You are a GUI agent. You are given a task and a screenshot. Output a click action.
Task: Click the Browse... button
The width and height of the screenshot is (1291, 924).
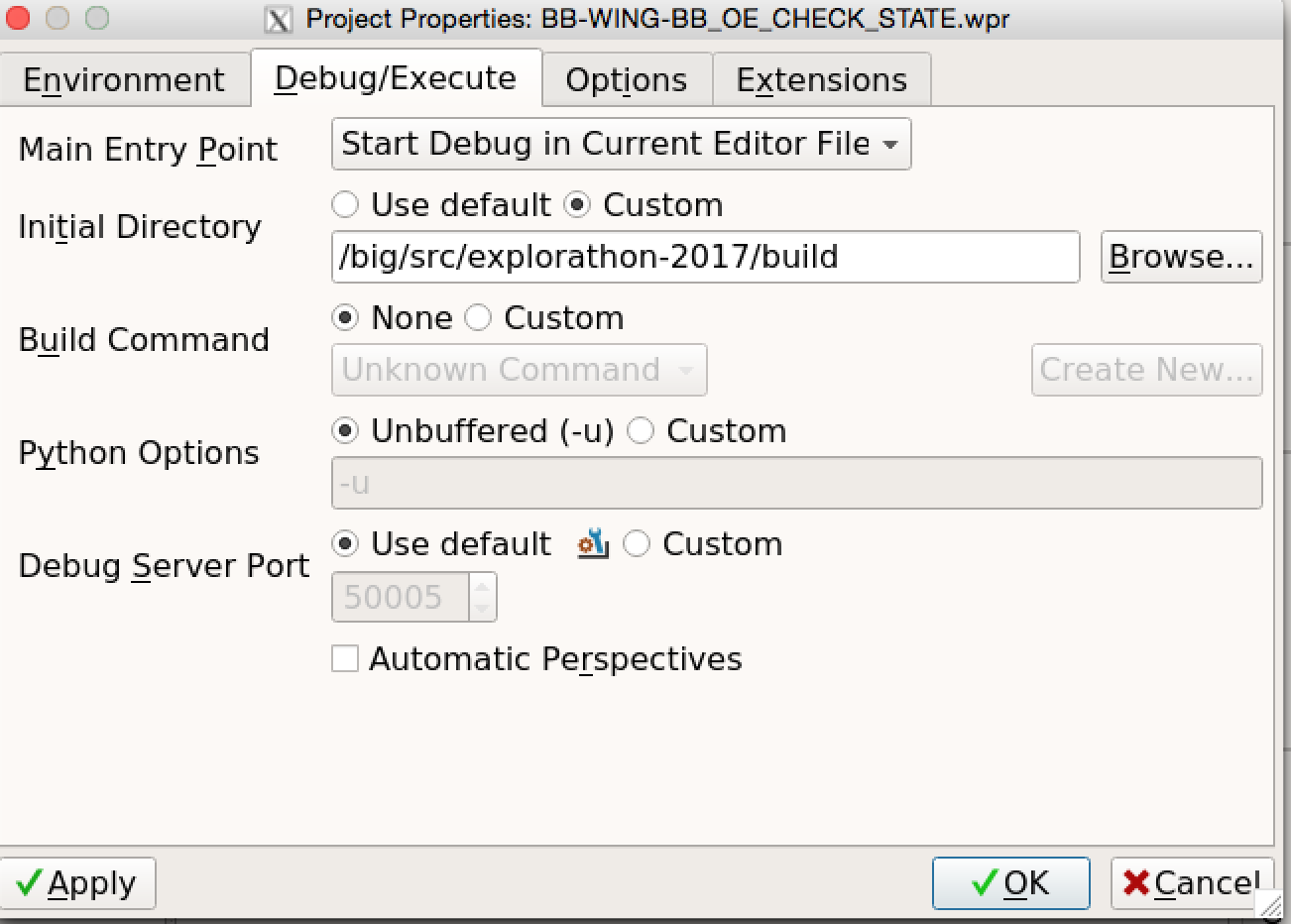coord(1181,257)
